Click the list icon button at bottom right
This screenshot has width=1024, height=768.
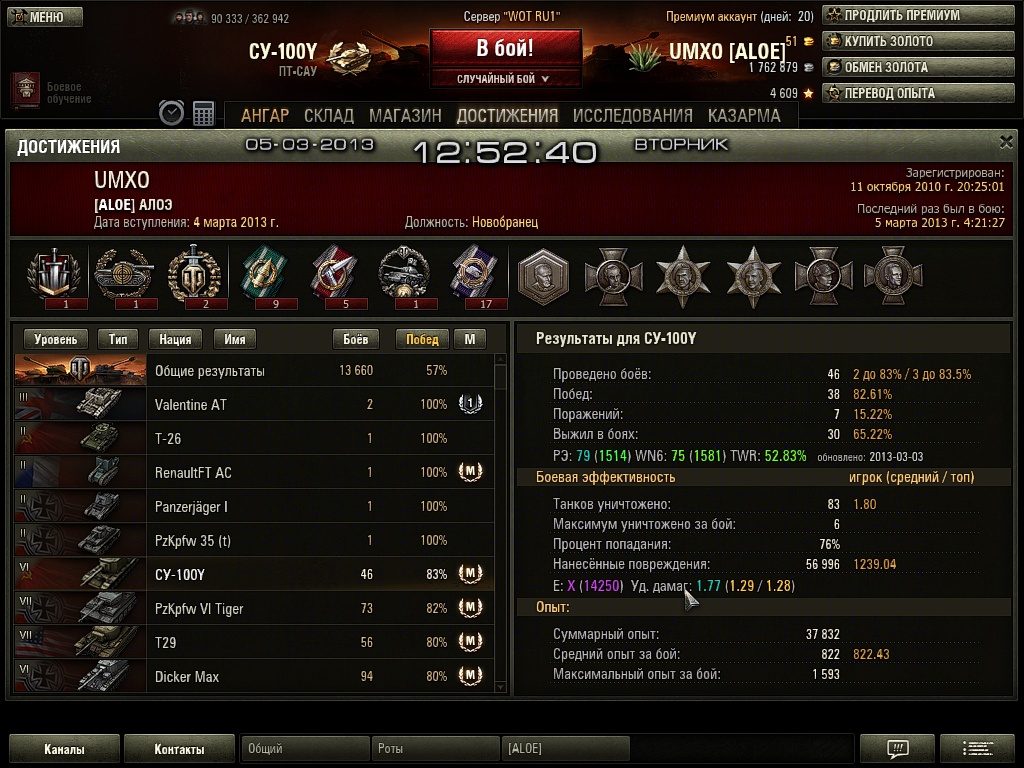pos(977,748)
